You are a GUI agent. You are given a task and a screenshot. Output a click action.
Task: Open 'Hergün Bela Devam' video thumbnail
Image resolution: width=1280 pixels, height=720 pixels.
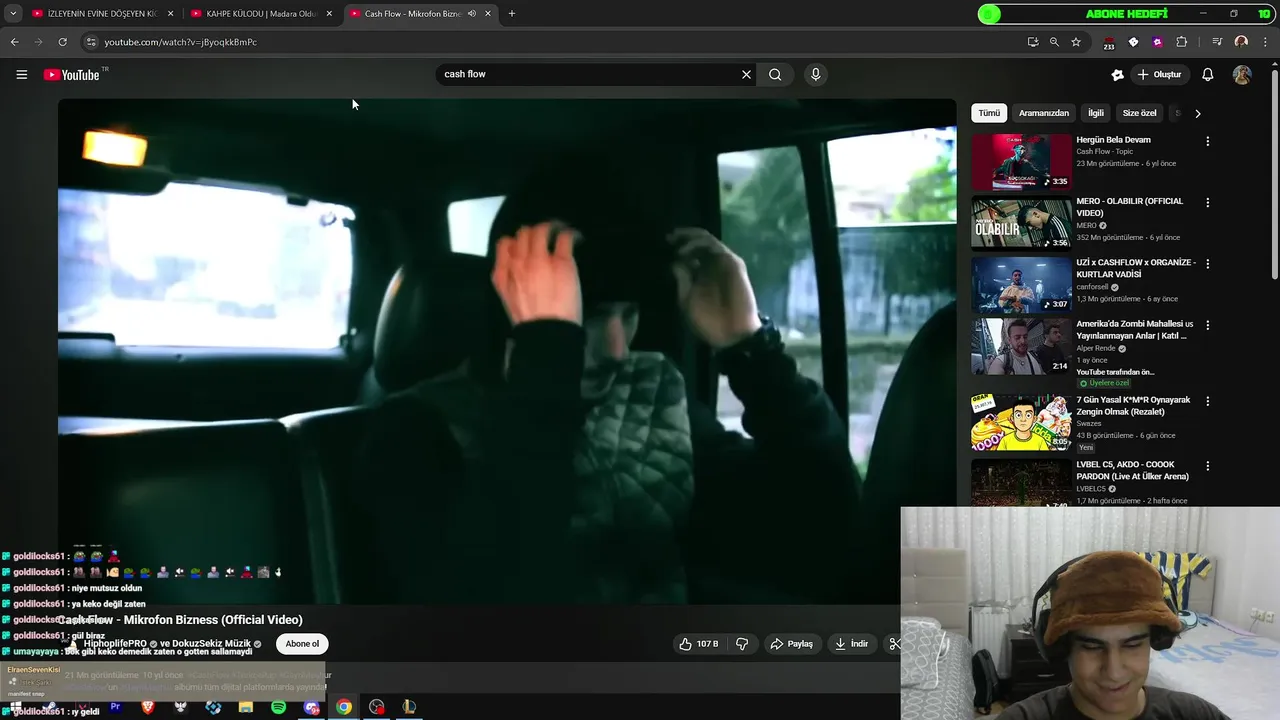tap(1021, 162)
